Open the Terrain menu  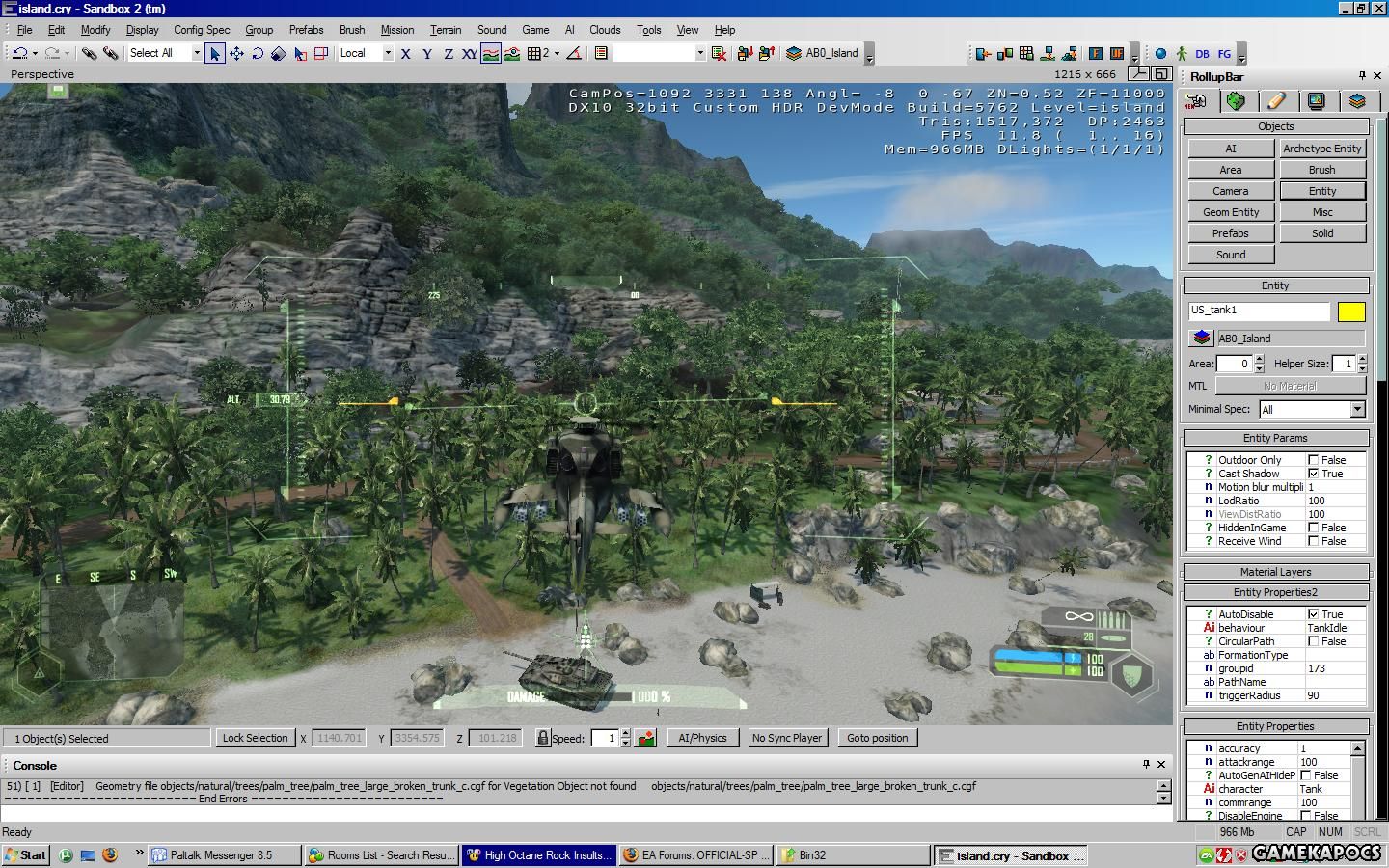(x=446, y=30)
